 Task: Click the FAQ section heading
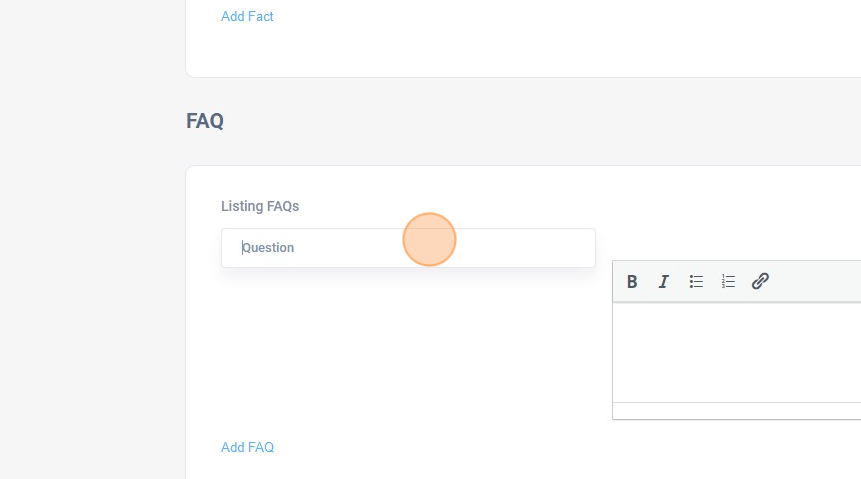205,121
